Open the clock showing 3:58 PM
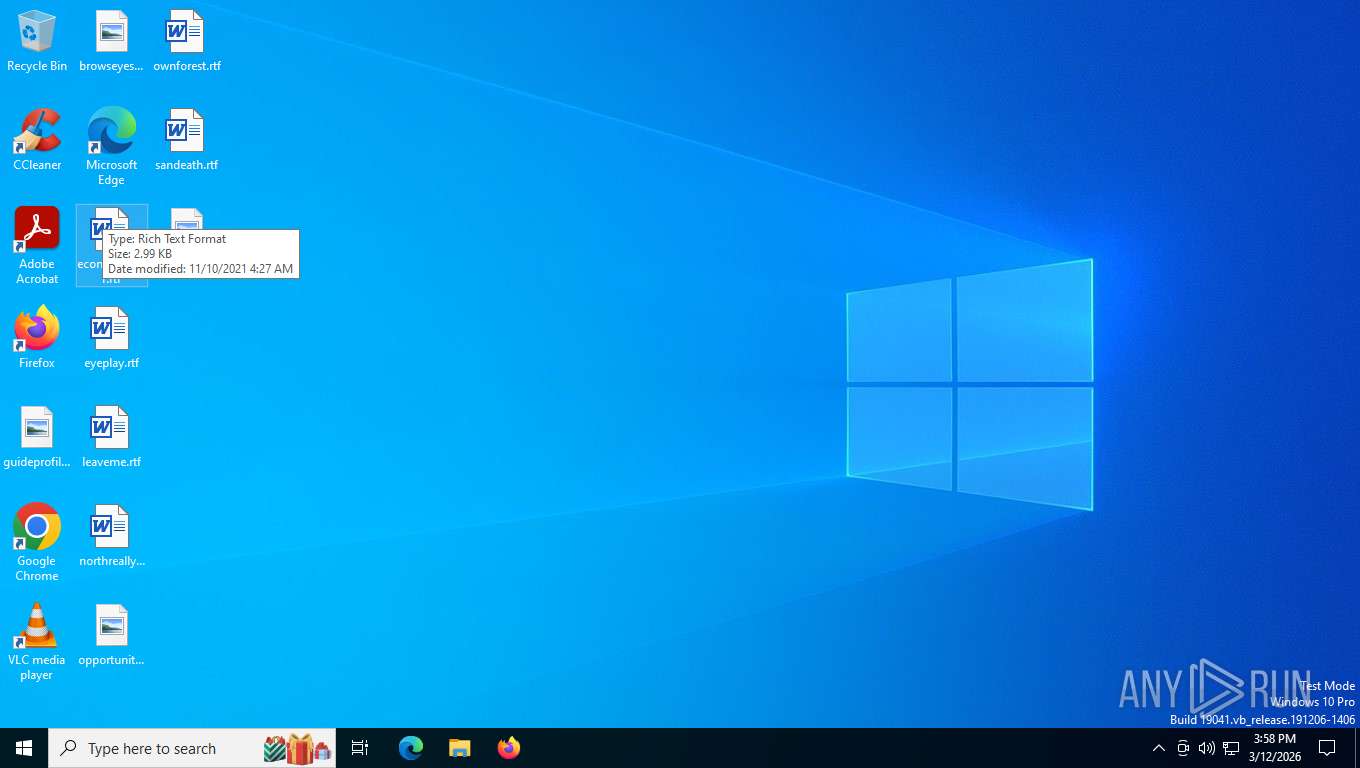This screenshot has height=768, width=1360. click(1274, 748)
